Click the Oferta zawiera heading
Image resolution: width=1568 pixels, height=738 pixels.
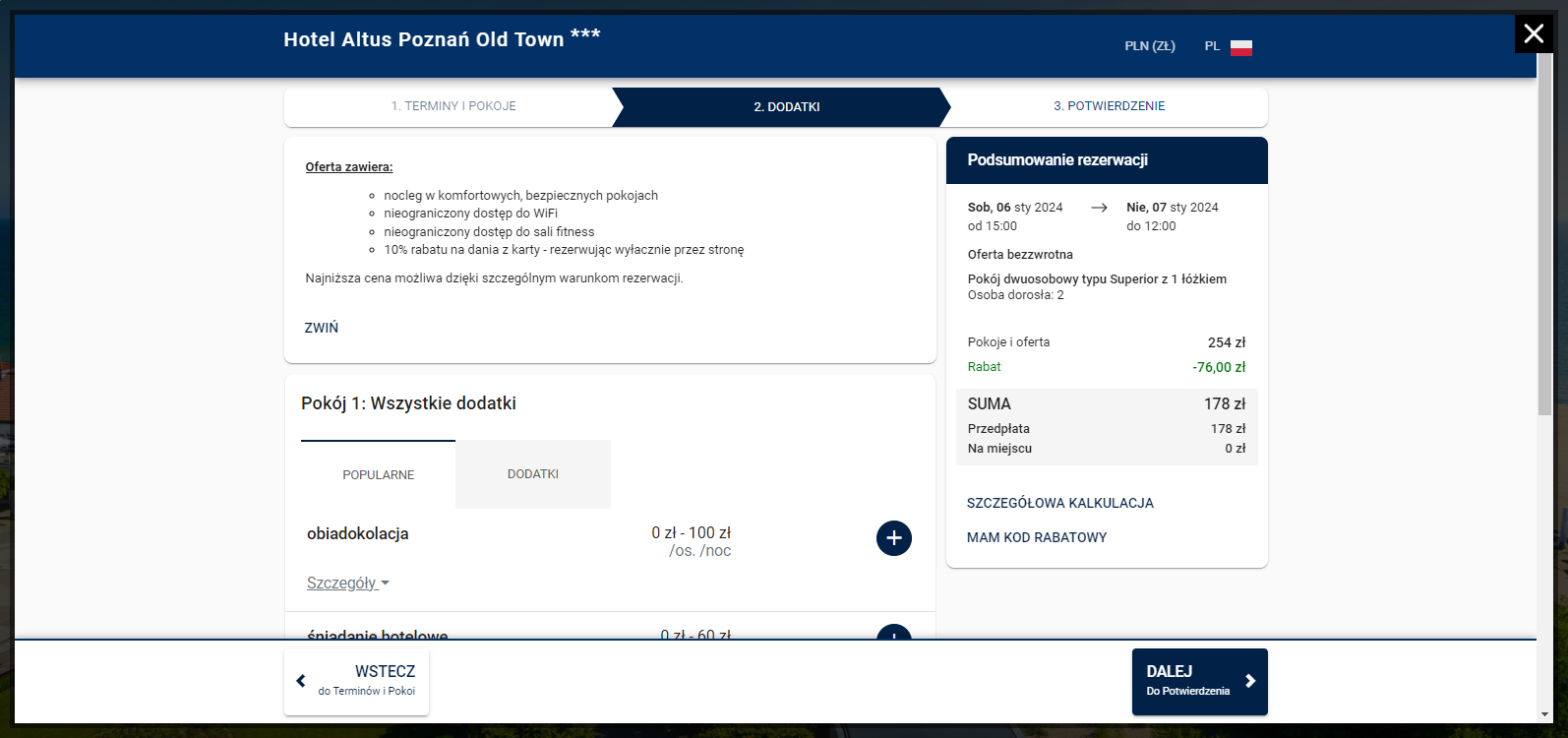[x=349, y=167]
